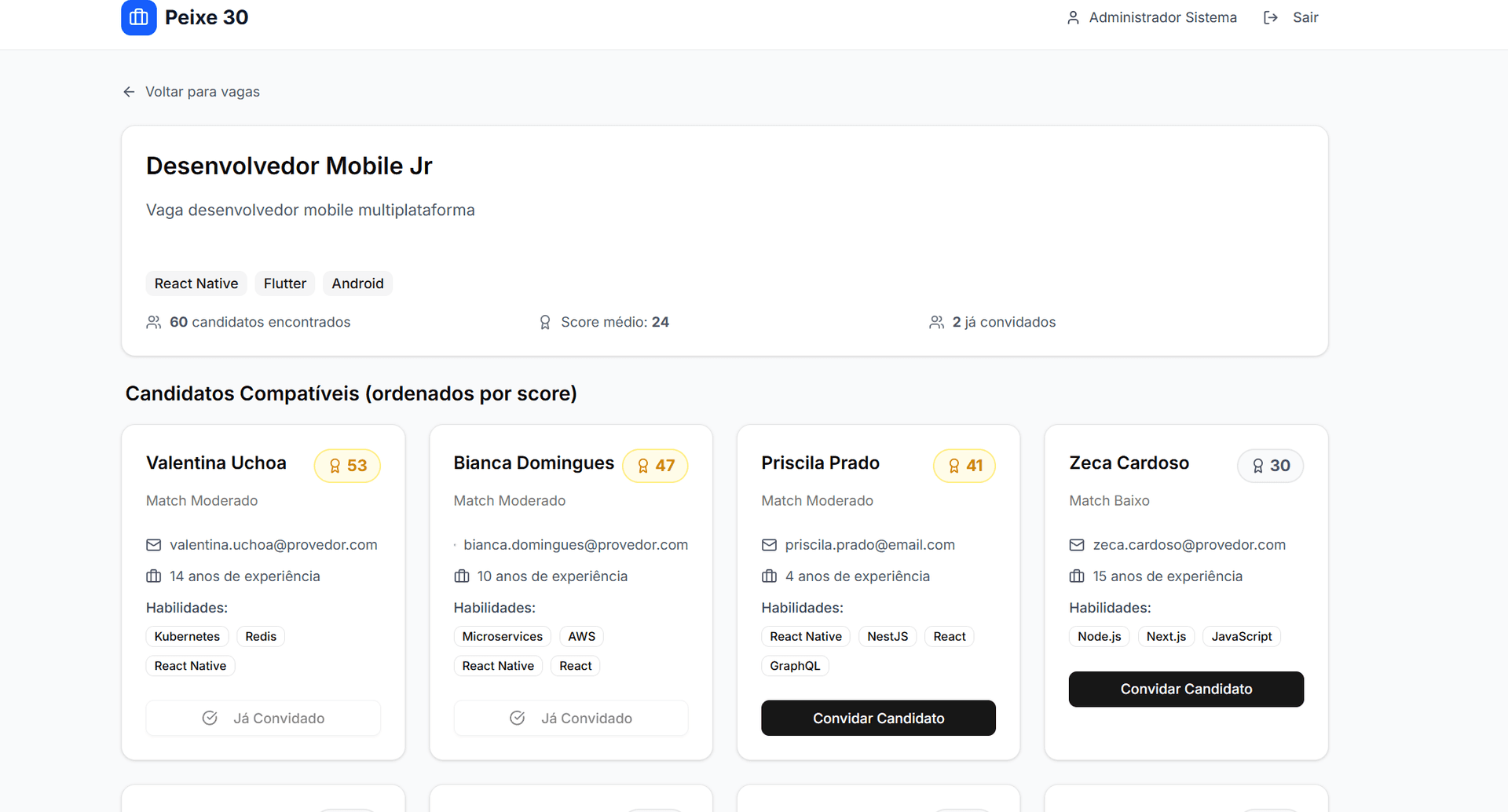Click the Bianca Domingues candidate name

coord(534,463)
